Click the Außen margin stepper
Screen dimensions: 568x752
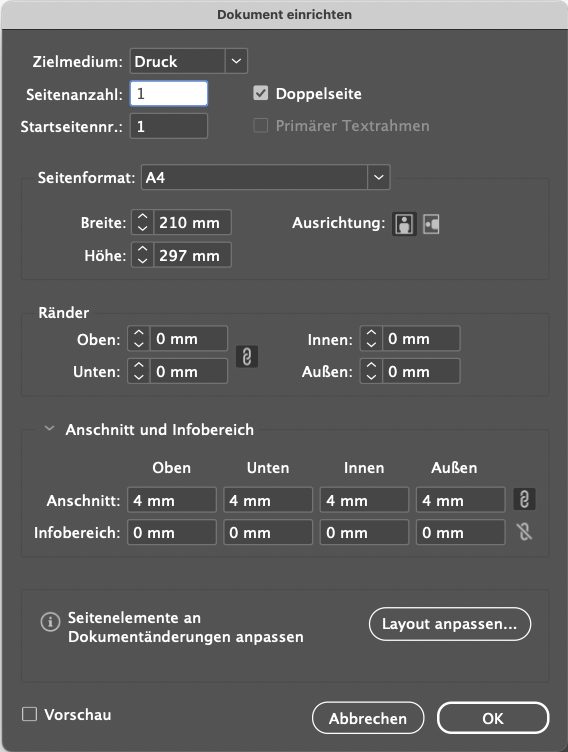[371, 371]
